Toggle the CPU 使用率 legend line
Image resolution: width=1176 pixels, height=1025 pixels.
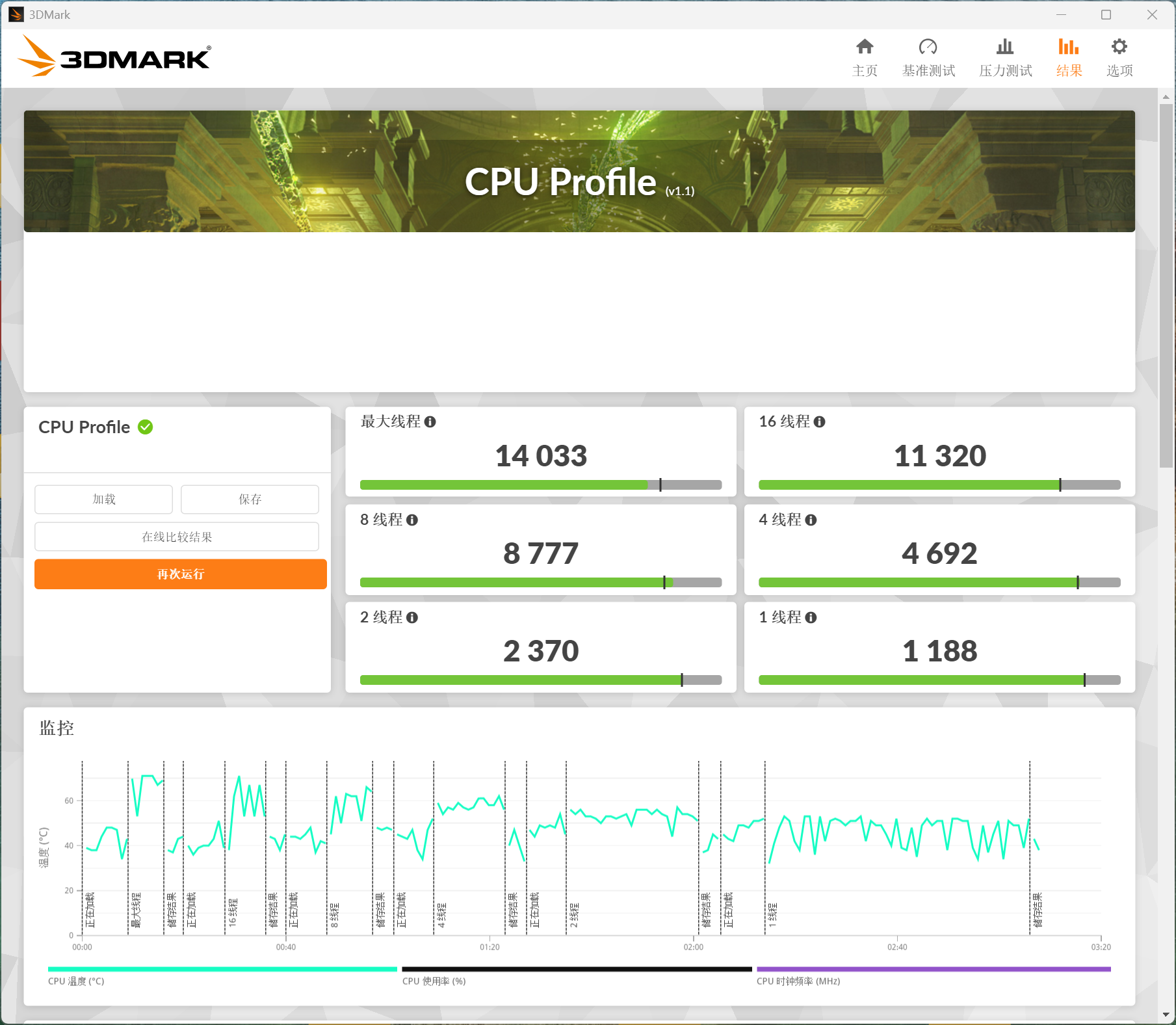tap(577, 969)
